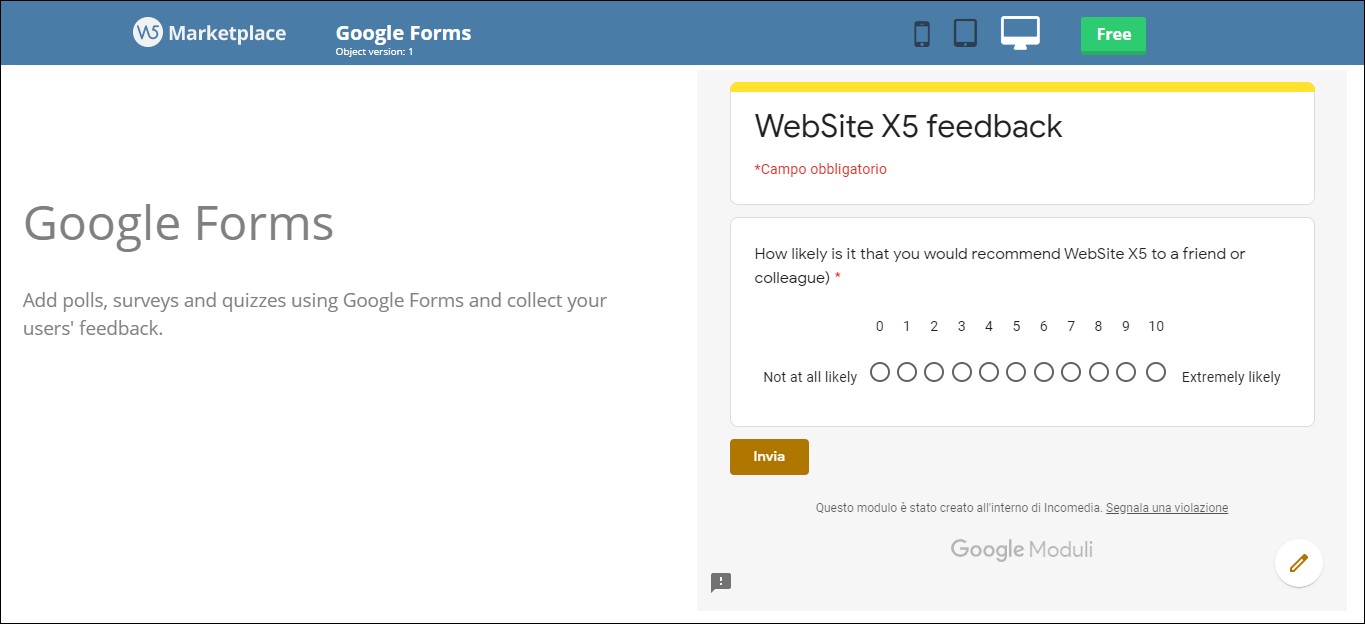Select desktop monitor preview icon
The image size is (1365, 624).
click(x=1020, y=33)
